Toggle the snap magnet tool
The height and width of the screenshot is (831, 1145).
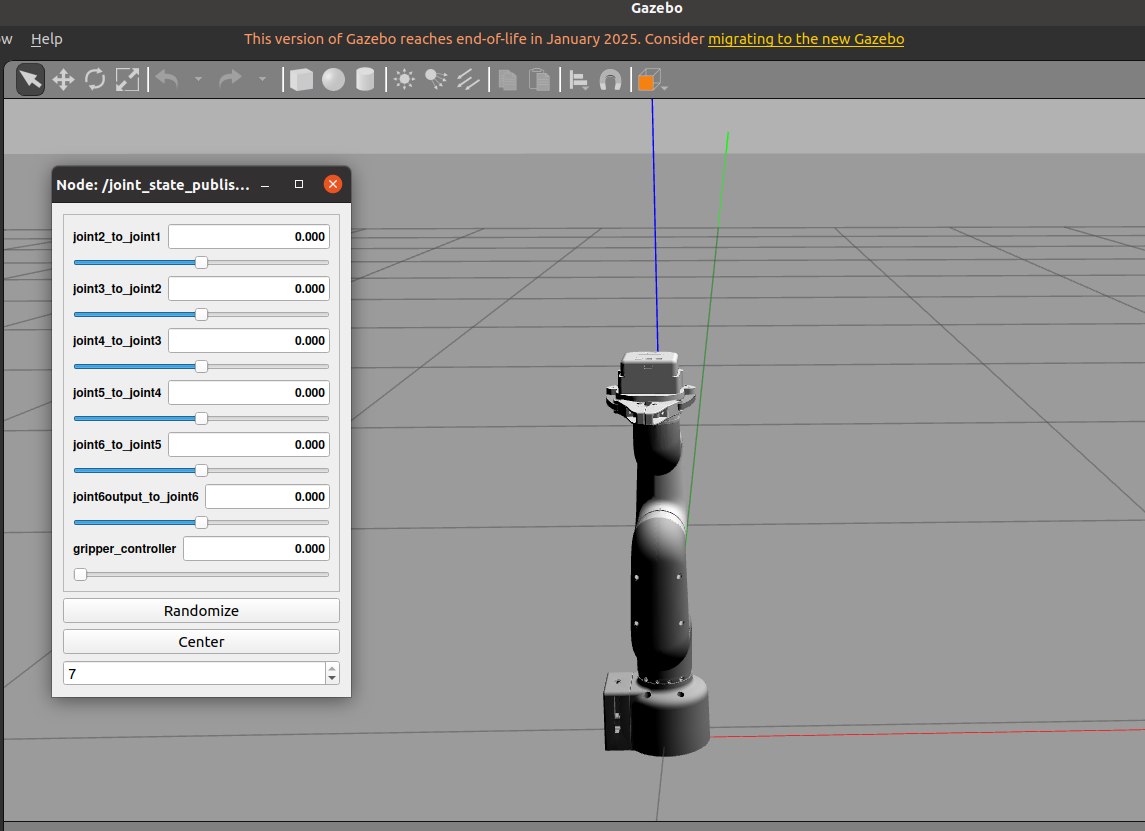[610, 80]
